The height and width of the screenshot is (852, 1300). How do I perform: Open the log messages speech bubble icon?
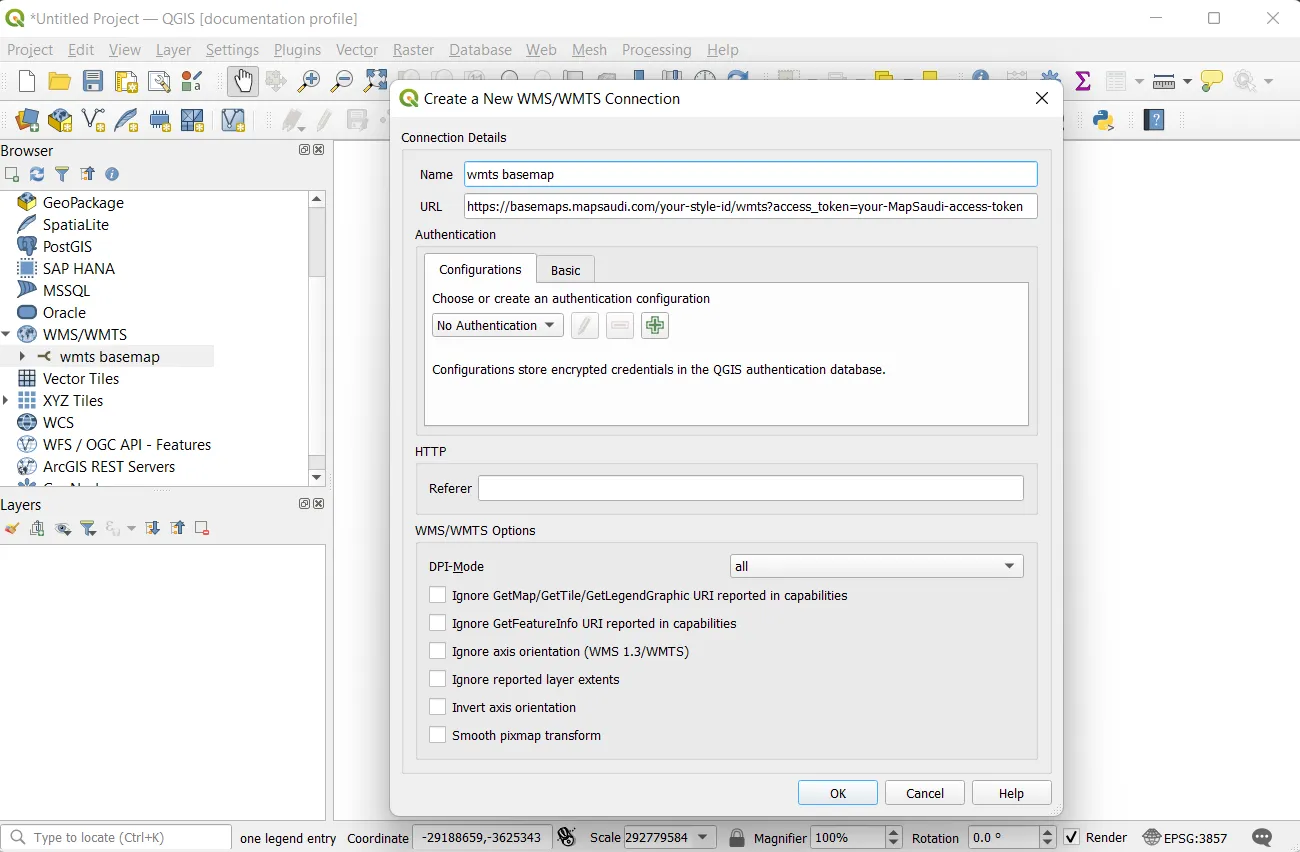[1262, 838]
